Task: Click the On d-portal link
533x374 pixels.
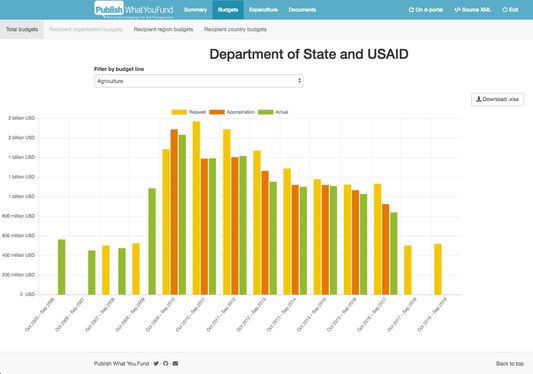Action: (426, 10)
